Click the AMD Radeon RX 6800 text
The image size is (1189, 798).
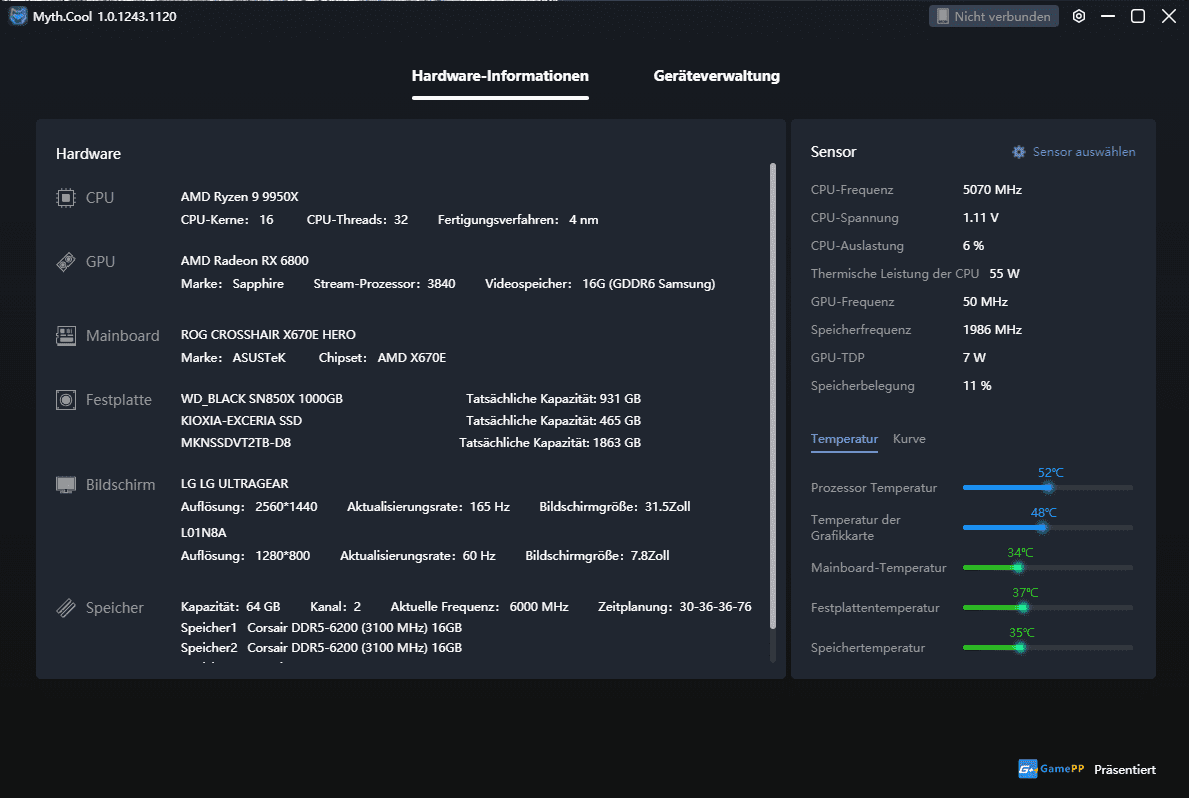tap(244, 260)
